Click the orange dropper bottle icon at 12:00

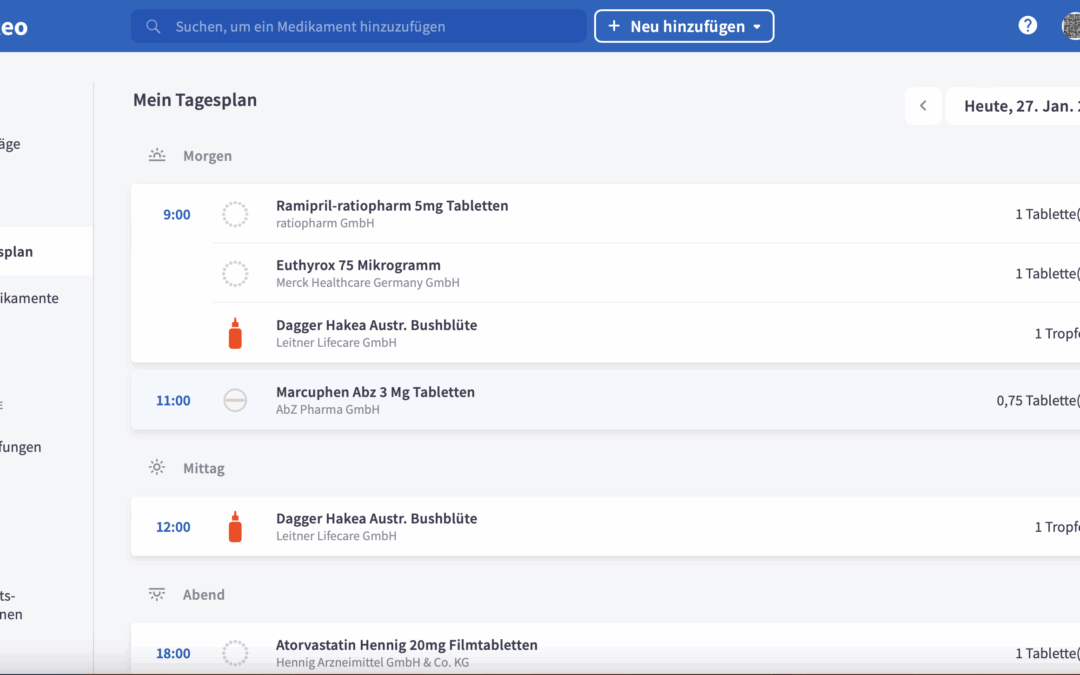pyautogui.click(x=235, y=527)
